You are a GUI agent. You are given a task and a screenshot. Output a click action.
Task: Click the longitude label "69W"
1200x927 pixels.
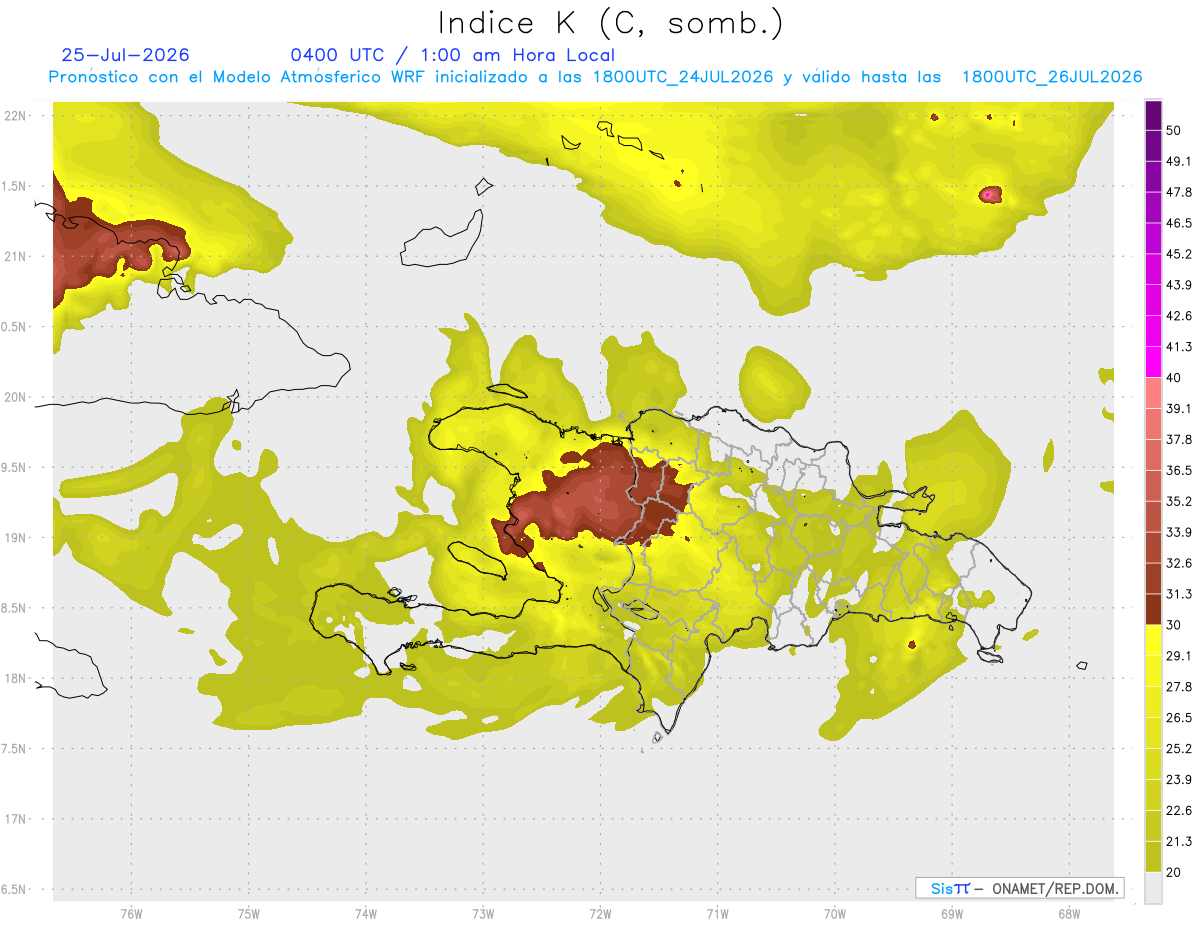coord(952,914)
